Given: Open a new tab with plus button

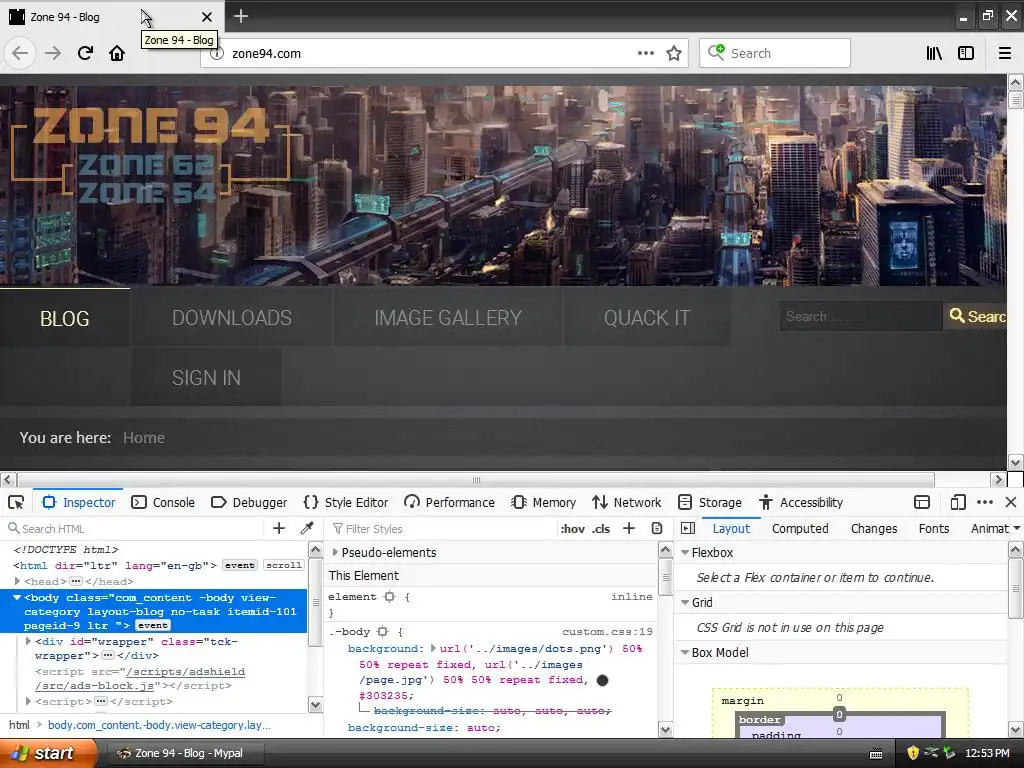Looking at the screenshot, I should coord(240,16).
